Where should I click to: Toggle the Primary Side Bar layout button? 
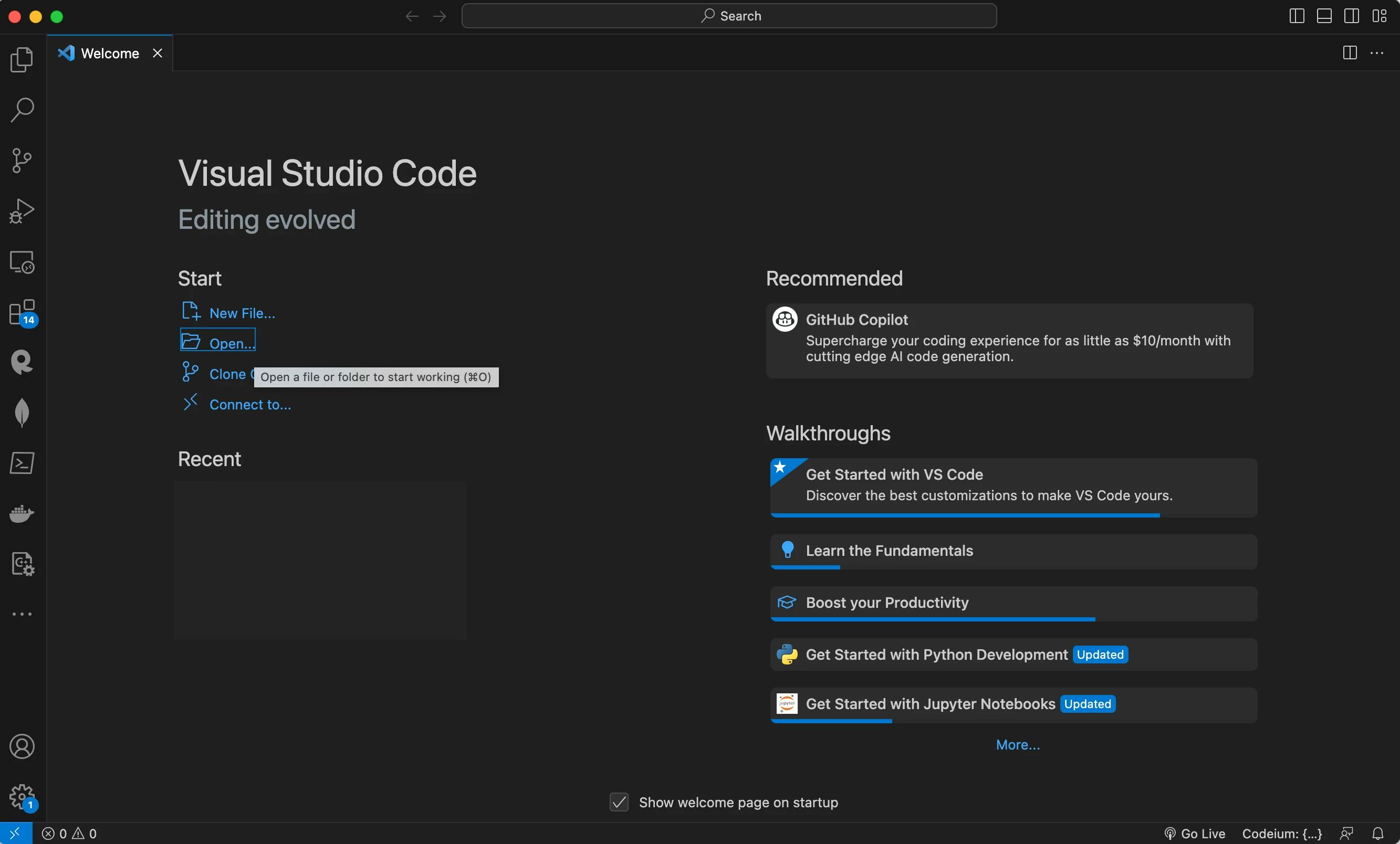[1297, 16]
